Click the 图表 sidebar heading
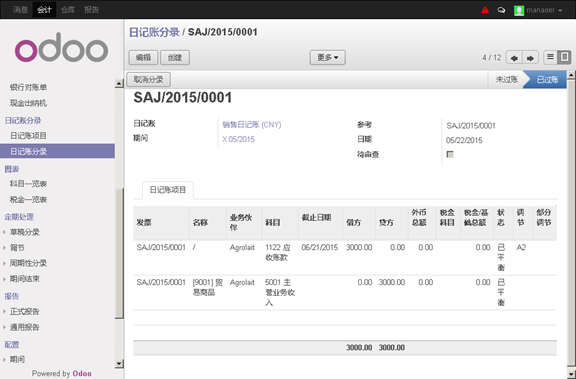The width and height of the screenshot is (576, 379). [x=12, y=169]
